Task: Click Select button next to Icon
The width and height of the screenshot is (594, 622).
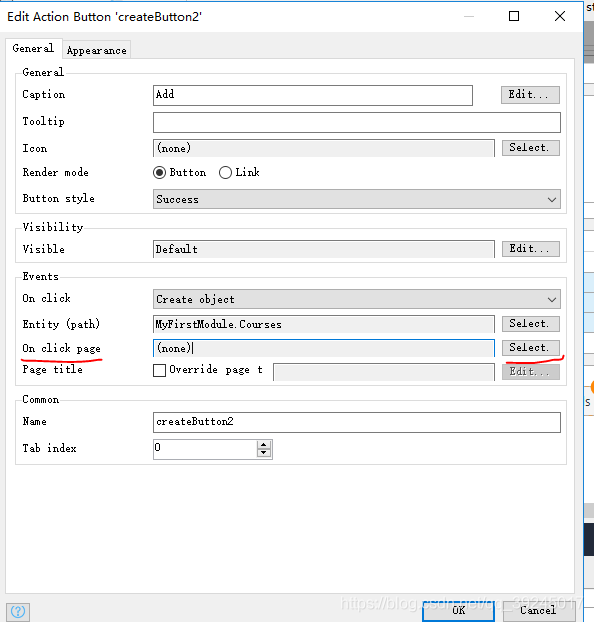Action: 531,148
